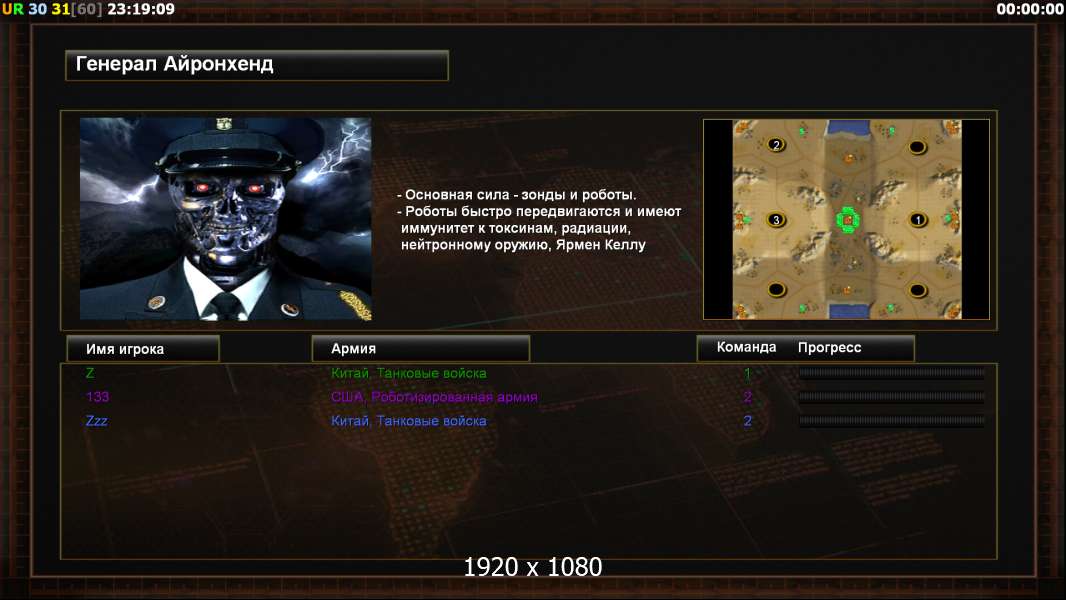The image size is (1066, 600).
Task: Click the США Роботизированная армия entry
Action: coord(434,397)
